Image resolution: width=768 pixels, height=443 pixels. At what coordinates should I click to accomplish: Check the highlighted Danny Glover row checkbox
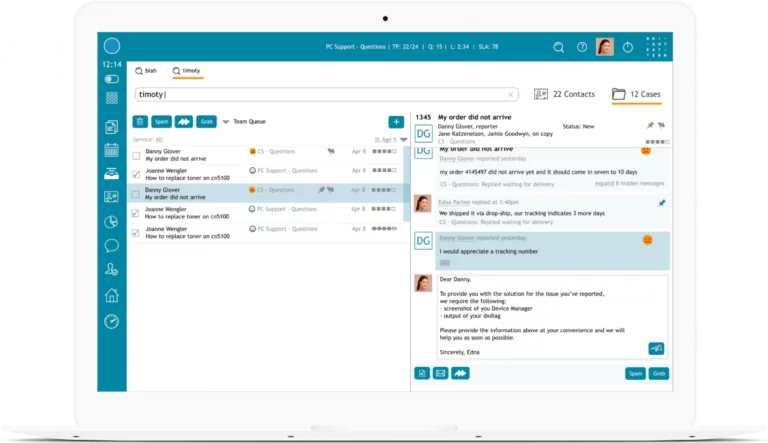[136, 194]
